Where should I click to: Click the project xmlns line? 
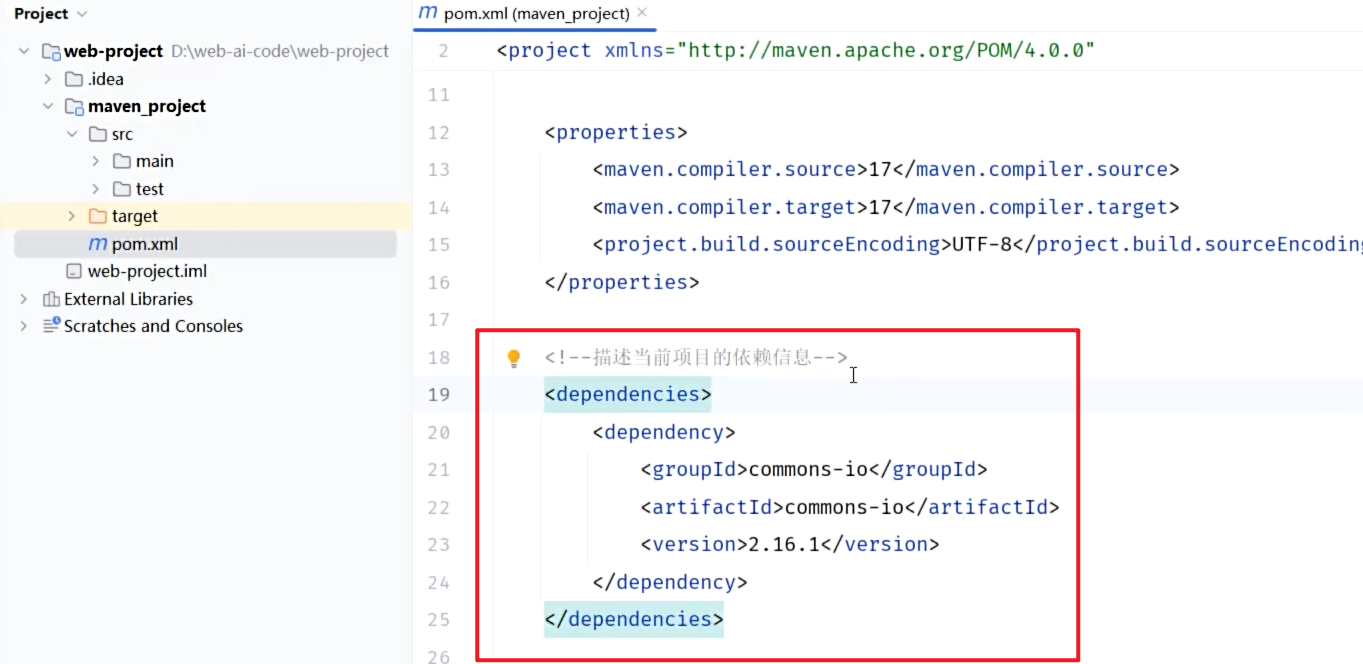[x=796, y=50]
